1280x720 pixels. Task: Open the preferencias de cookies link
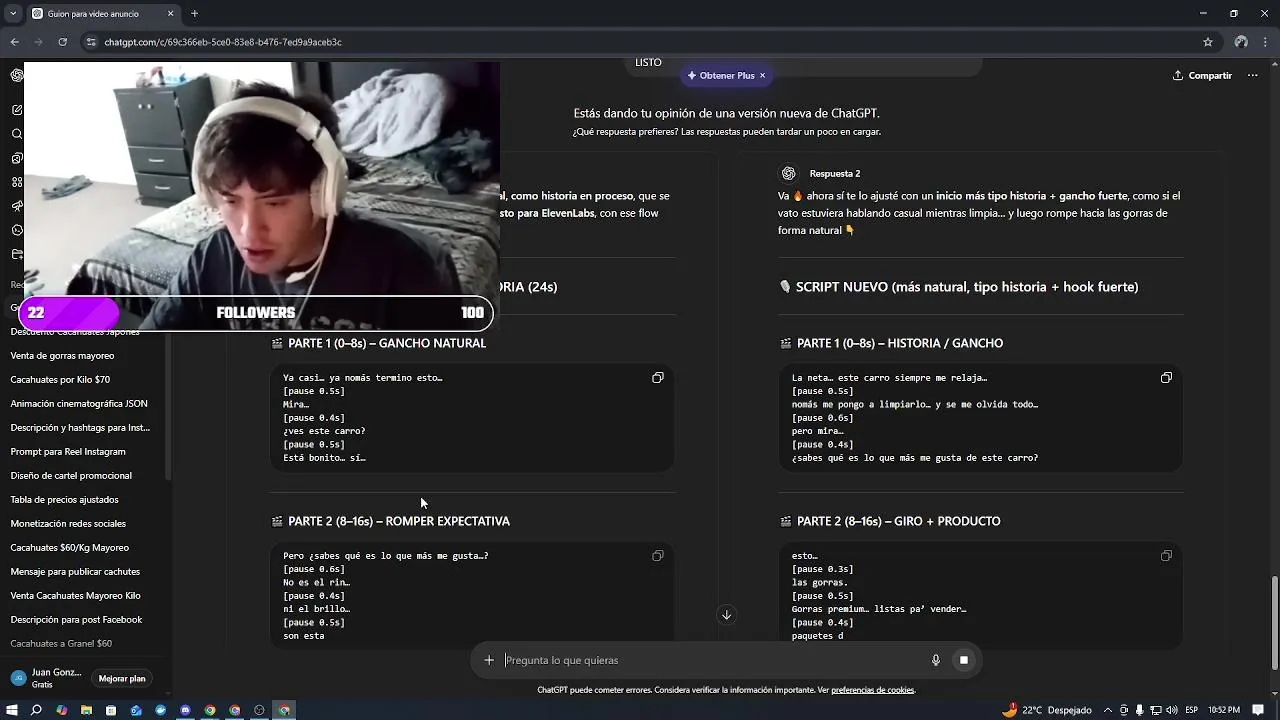point(873,690)
